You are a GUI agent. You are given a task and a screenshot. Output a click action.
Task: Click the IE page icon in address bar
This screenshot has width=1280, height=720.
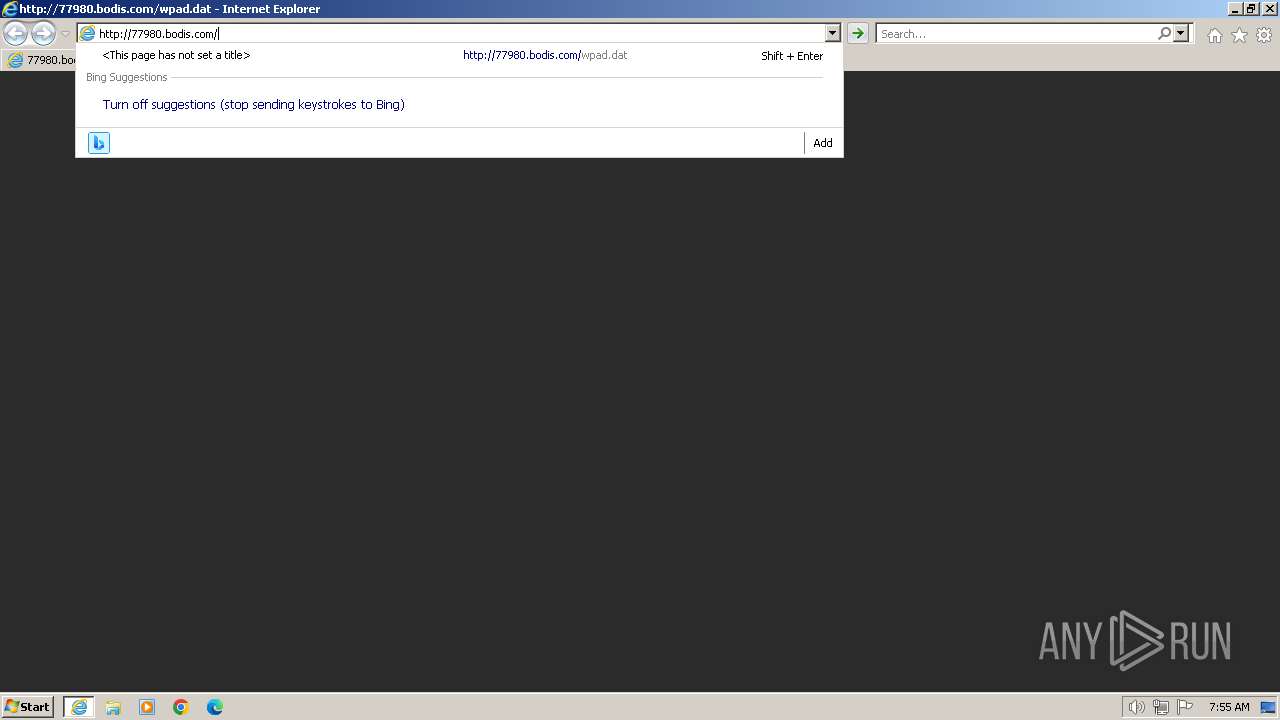point(87,34)
